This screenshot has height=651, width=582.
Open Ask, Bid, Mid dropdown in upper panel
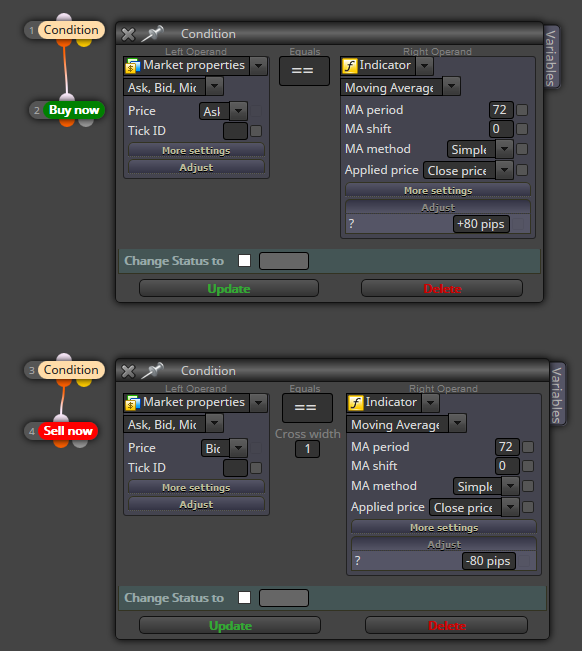point(215,87)
